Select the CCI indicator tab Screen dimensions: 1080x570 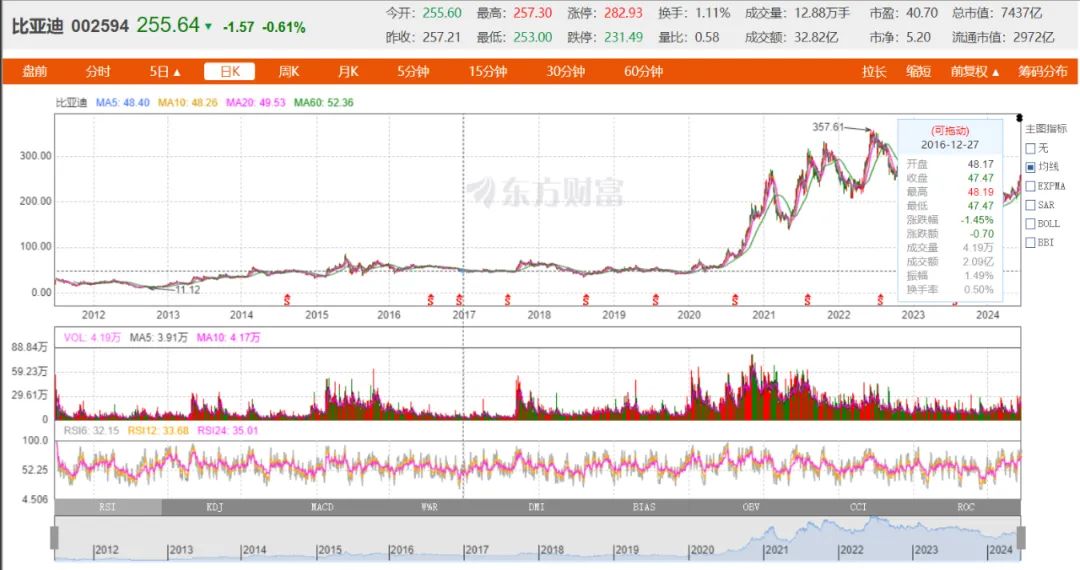coord(858,507)
